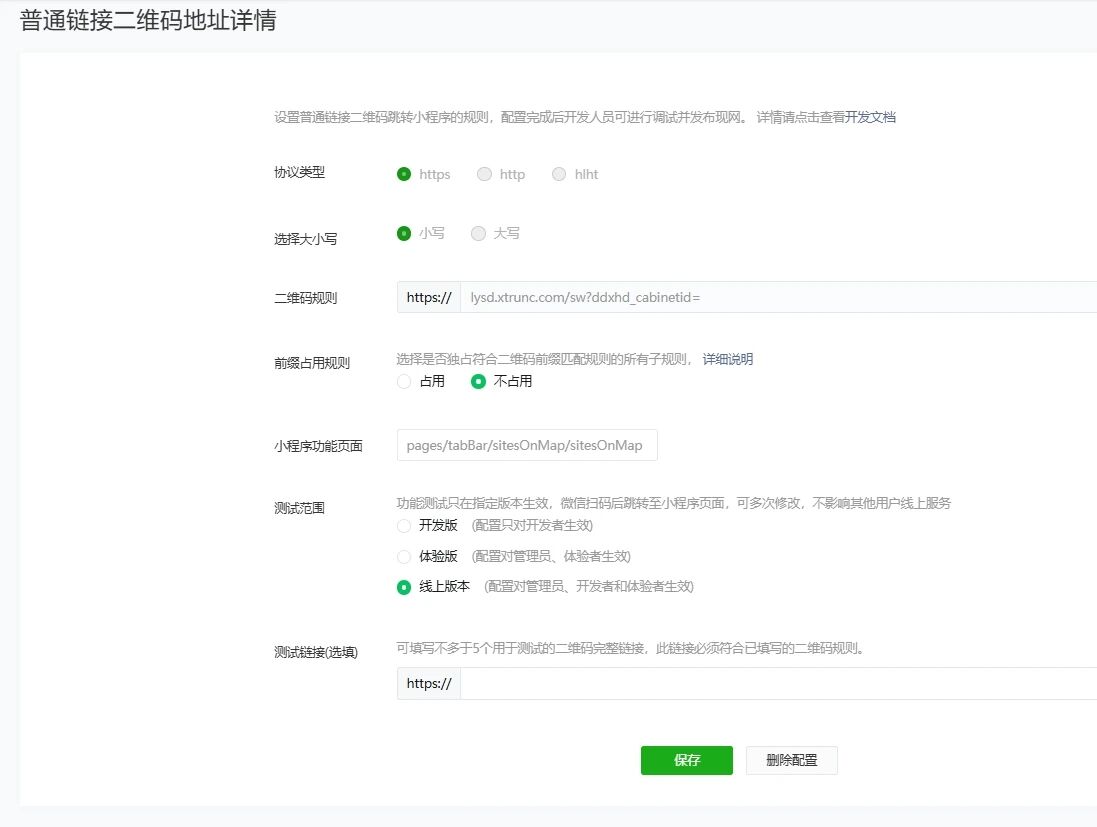Click the 普通链接二维码地址详情 page title
Viewport: 1097px width, 827px height.
[x=148, y=20]
